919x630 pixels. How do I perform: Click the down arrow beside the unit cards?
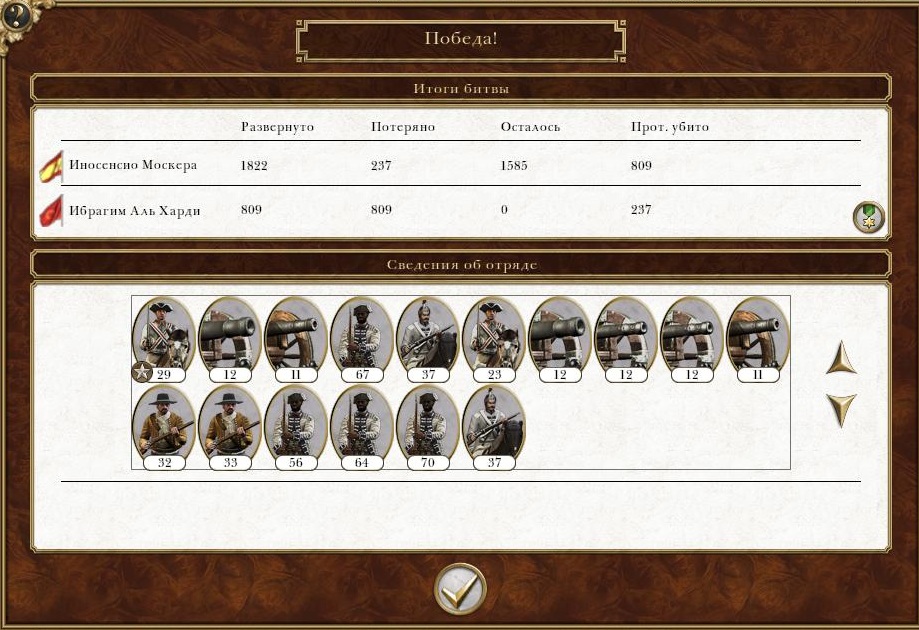pos(841,410)
